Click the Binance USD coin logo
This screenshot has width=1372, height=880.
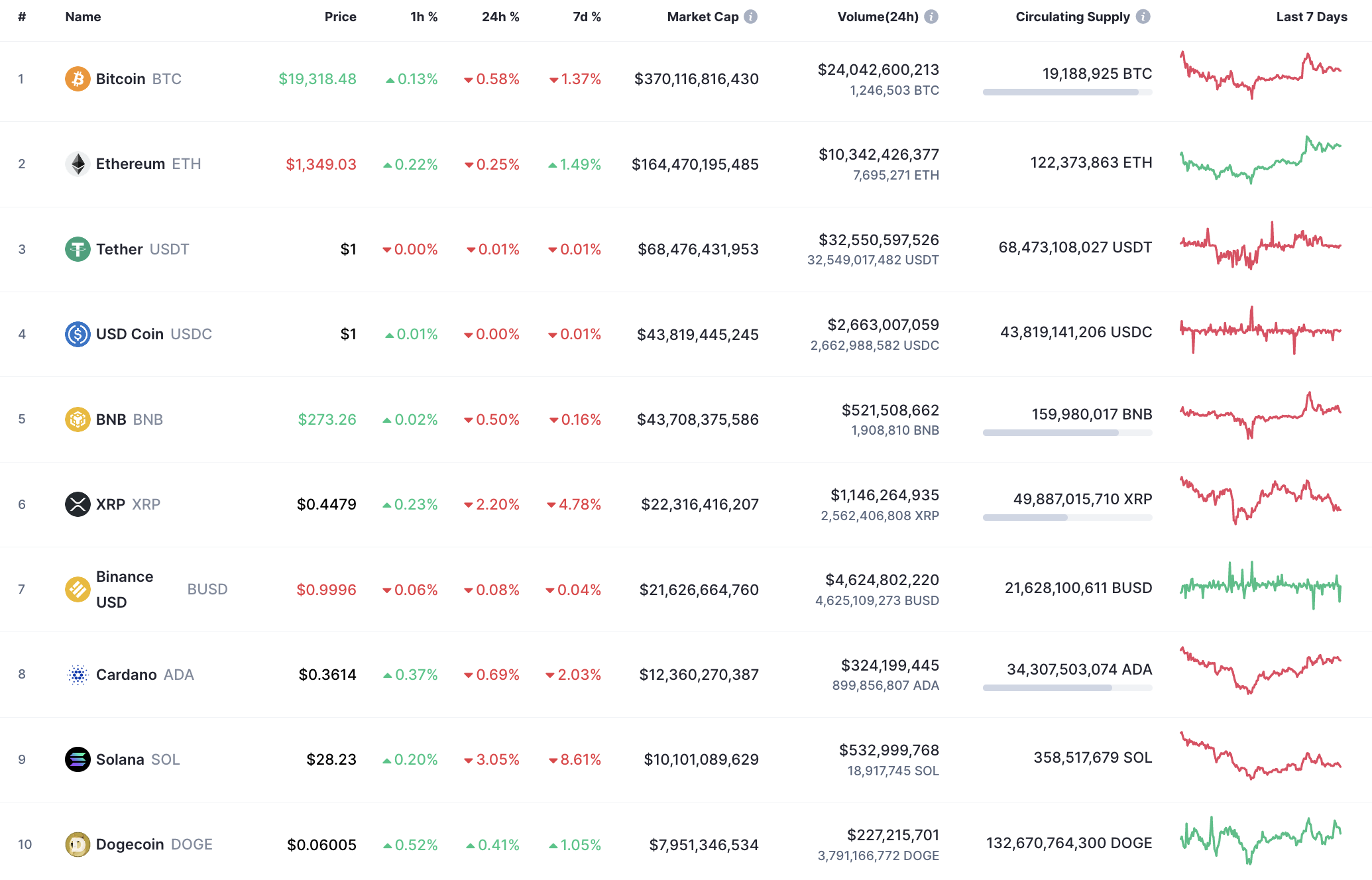click(78, 589)
